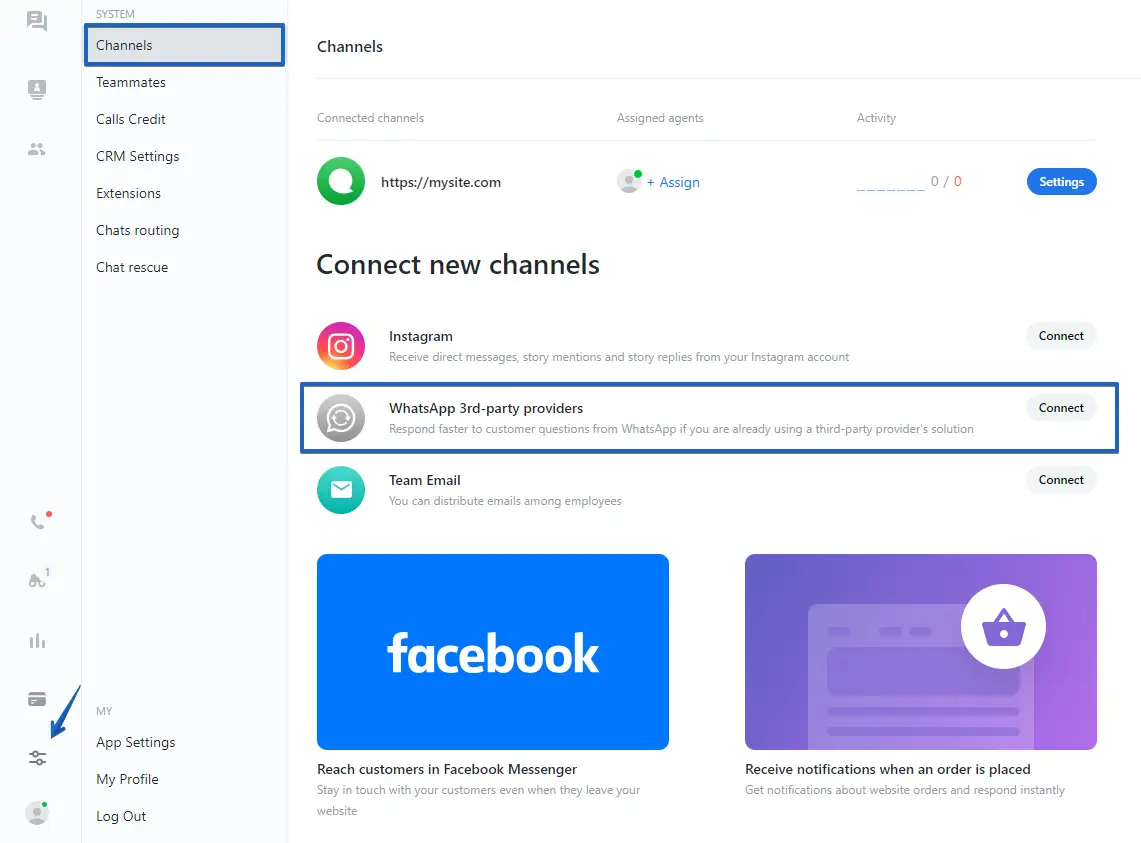1141x843 pixels.
Task: Open the chats icon in left sidebar
Action: [x=37, y=21]
